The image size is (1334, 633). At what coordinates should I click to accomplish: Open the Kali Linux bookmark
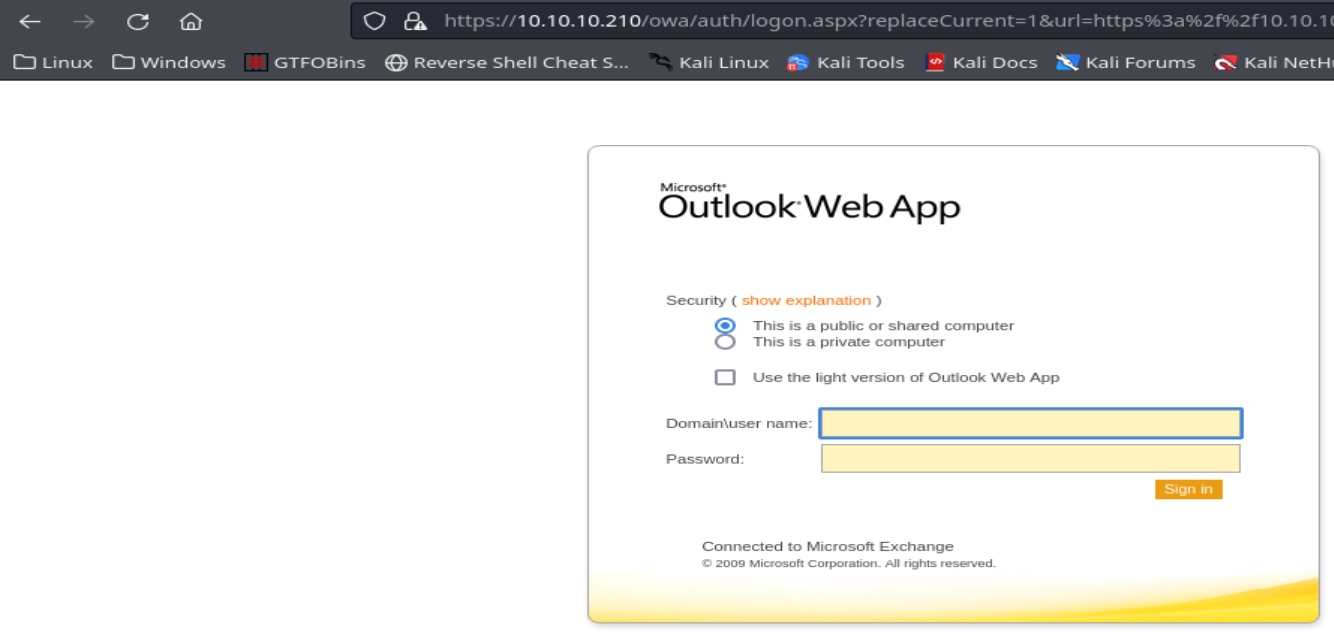pos(709,62)
